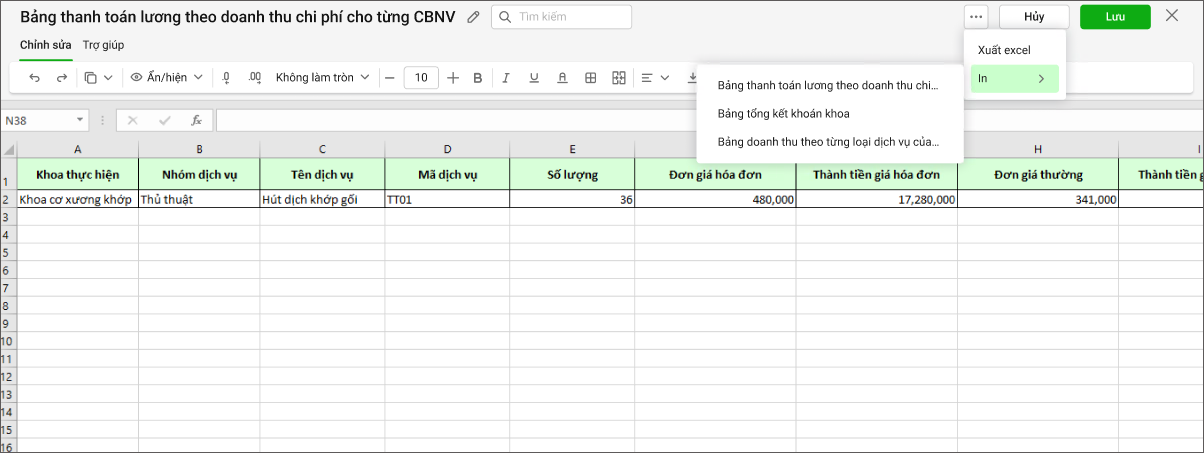Switch to the Trợ giúp tab

pos(104,45)
